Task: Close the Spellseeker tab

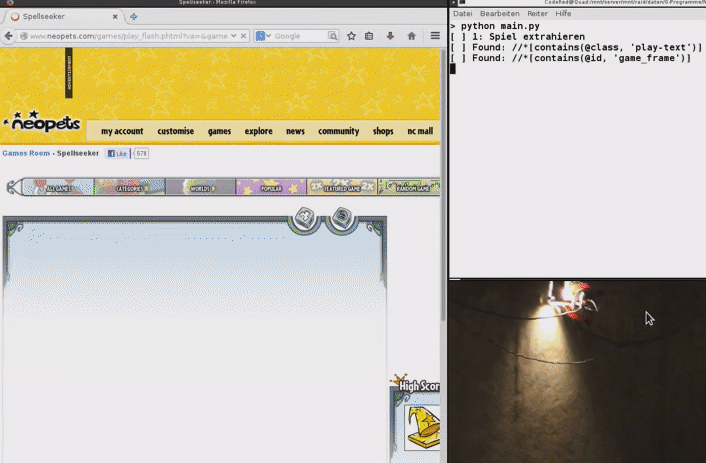Action: [x=117, y=17]
